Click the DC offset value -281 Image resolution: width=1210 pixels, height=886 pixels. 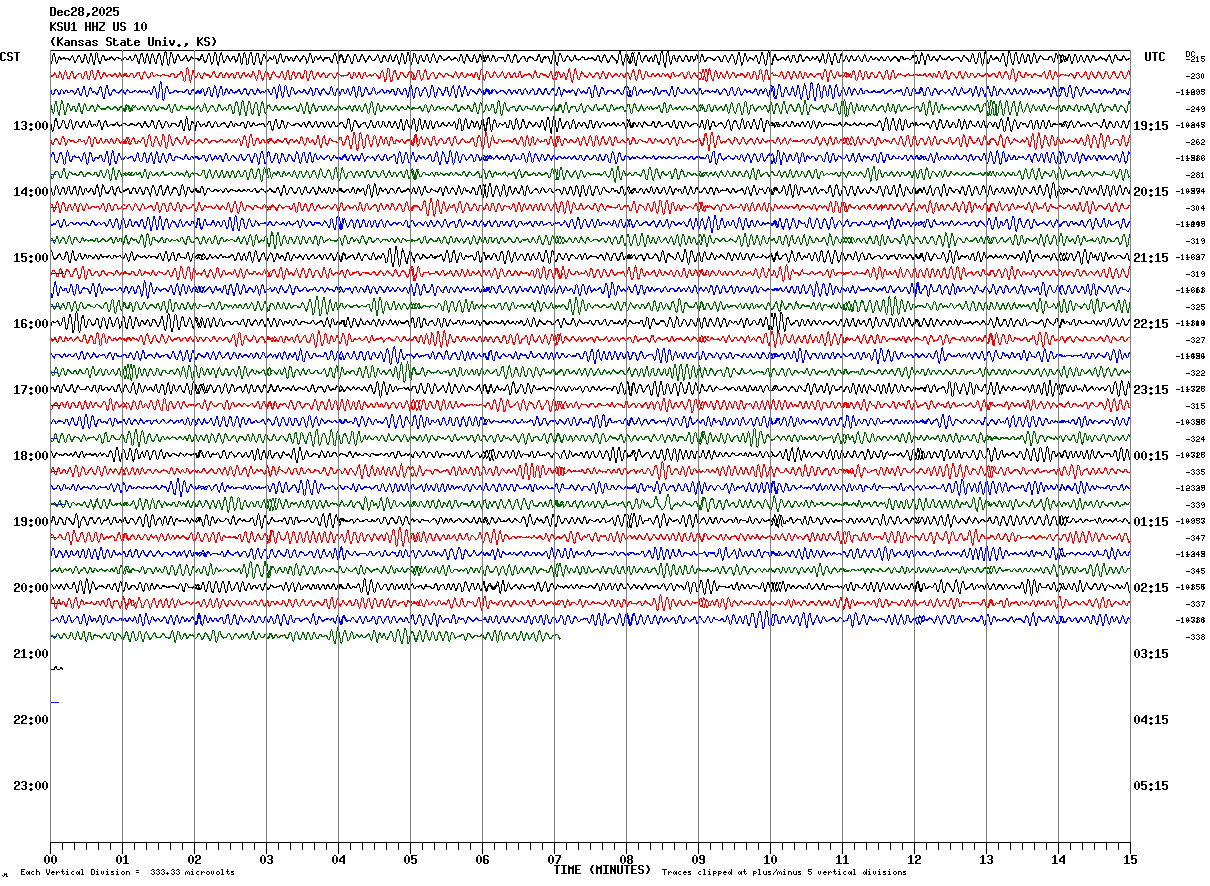pyautogui.click(x=1195, y=175)
